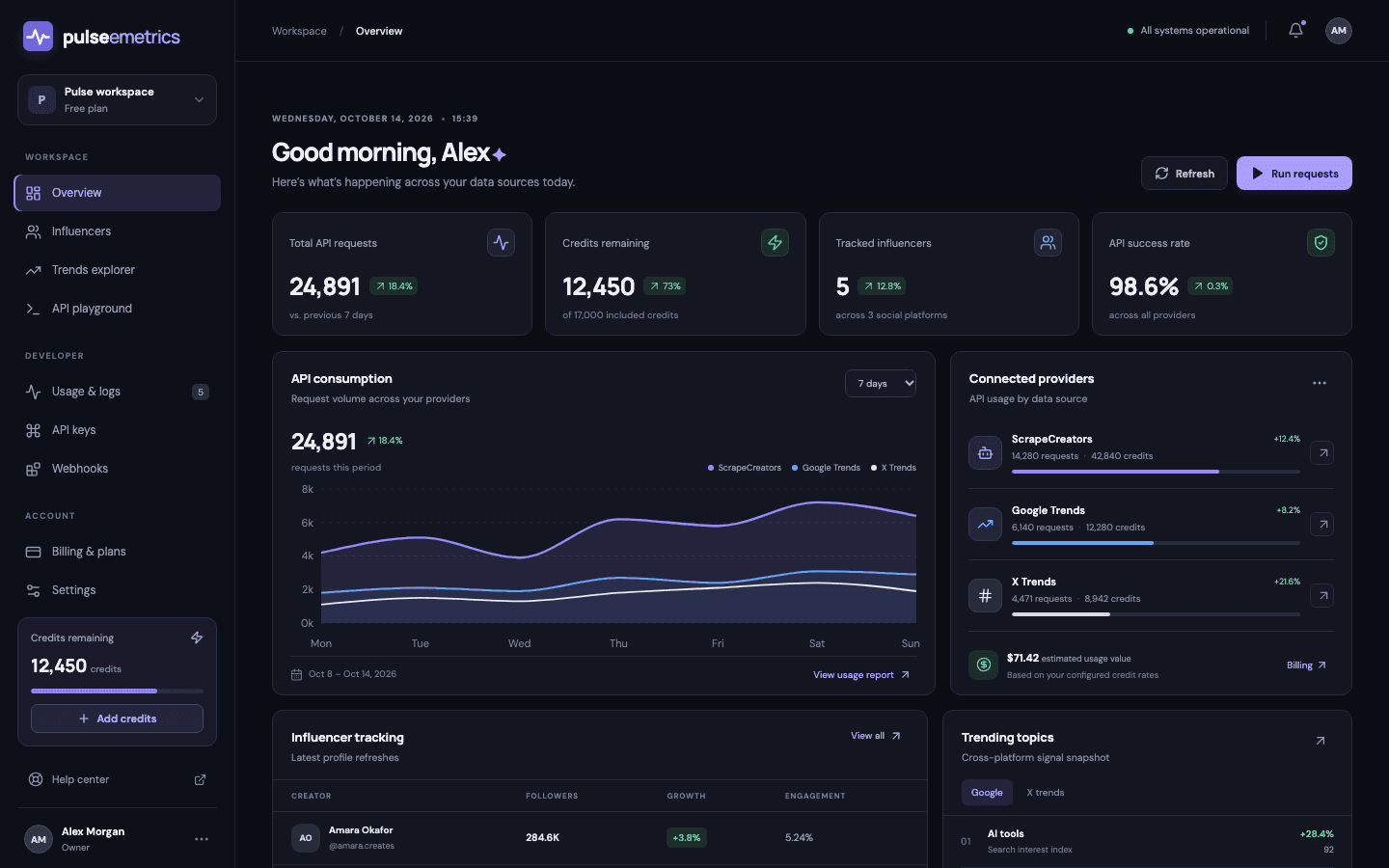Click Credits remaining bolt icon in stat card

point(775,242)
